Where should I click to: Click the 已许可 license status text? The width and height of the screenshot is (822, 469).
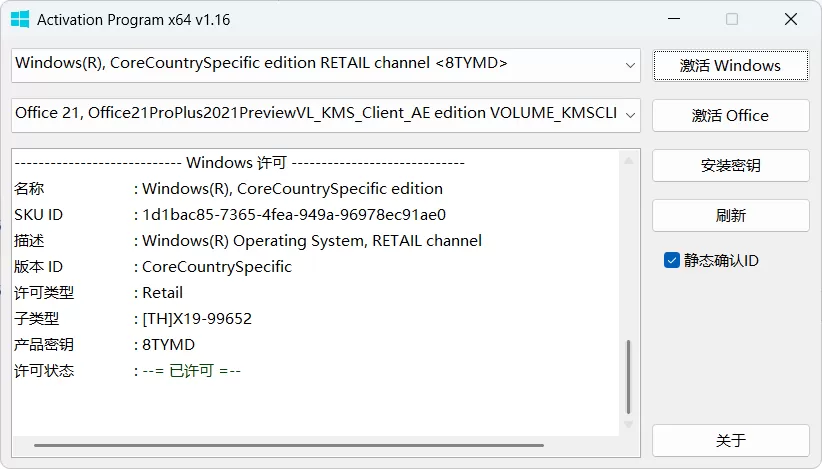(x=191, y=371)
